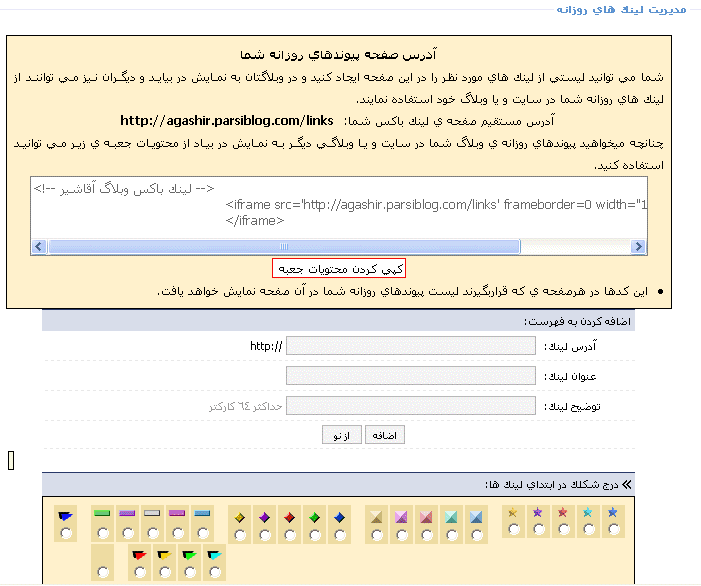Viewport: 701px width, 586px height.
Task: Select radio button under lilac pyramid
Action: (401, 535)
